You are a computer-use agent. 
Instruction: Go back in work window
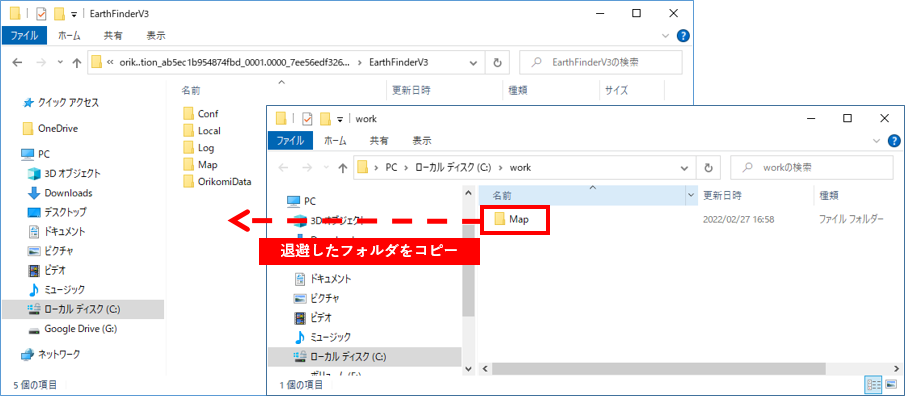pyautogui.click(x=284, y=167)
